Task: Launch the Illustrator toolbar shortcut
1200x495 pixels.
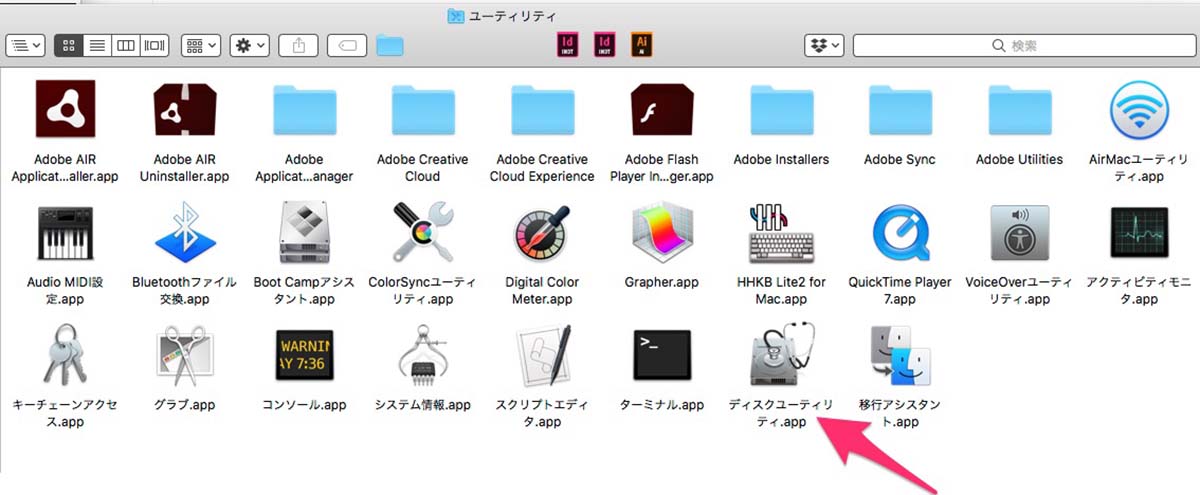Action: tap(641, 45)
